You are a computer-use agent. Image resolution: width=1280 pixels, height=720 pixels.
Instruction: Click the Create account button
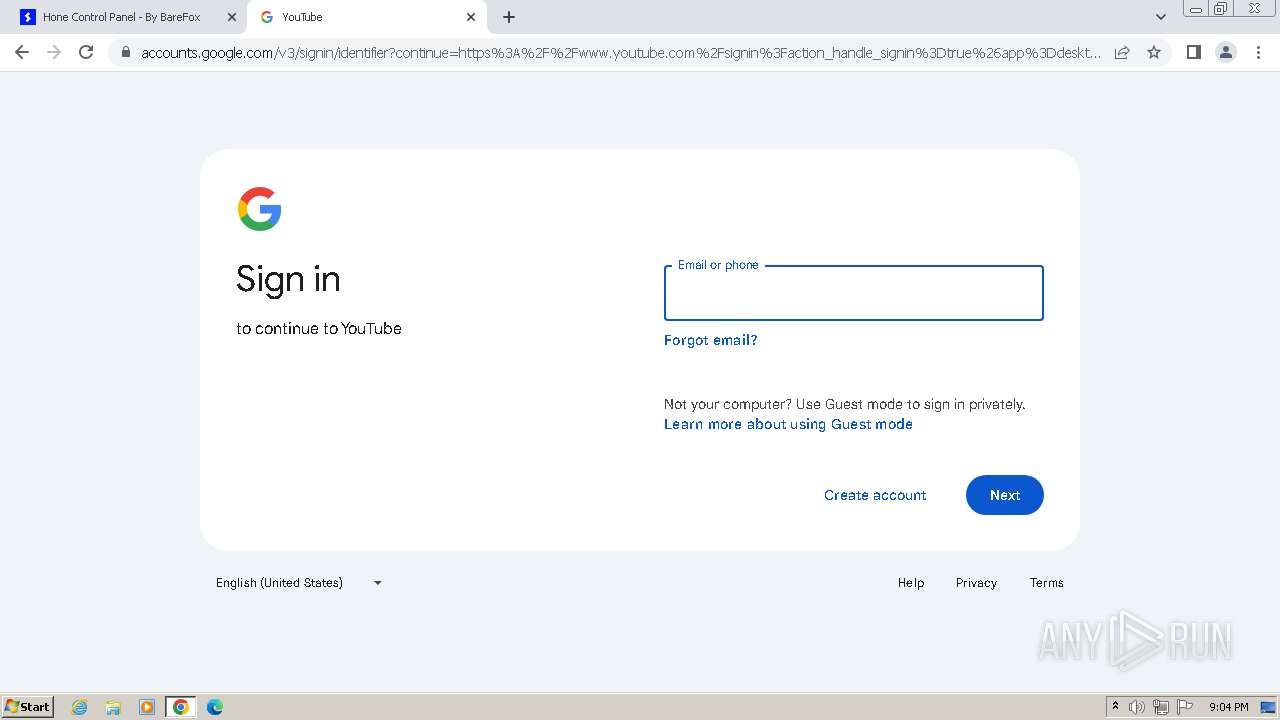click(x=875, y=495)
